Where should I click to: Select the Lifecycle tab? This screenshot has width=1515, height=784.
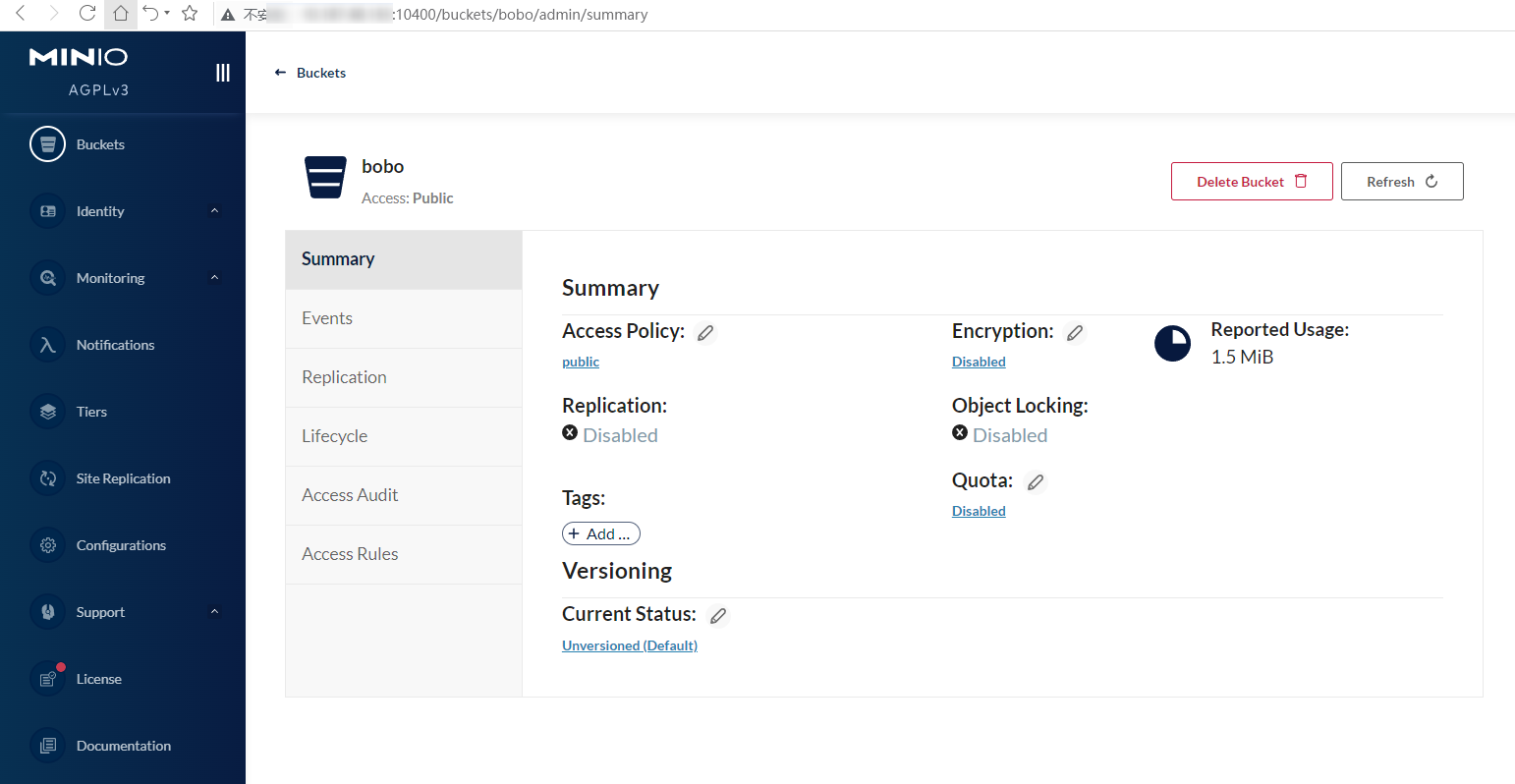tap(334, 436)
